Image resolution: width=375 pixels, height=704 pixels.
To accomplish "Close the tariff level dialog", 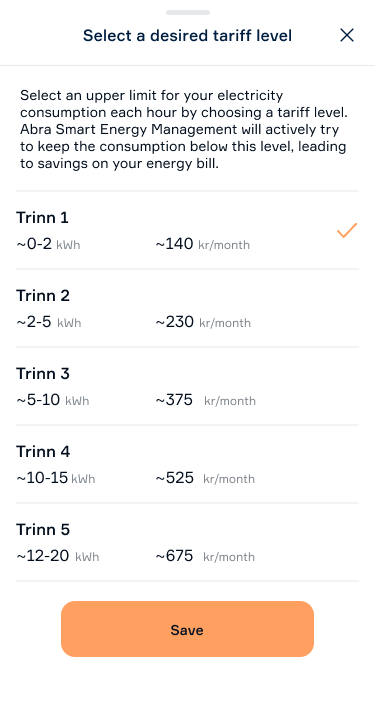I will point(347,35).
